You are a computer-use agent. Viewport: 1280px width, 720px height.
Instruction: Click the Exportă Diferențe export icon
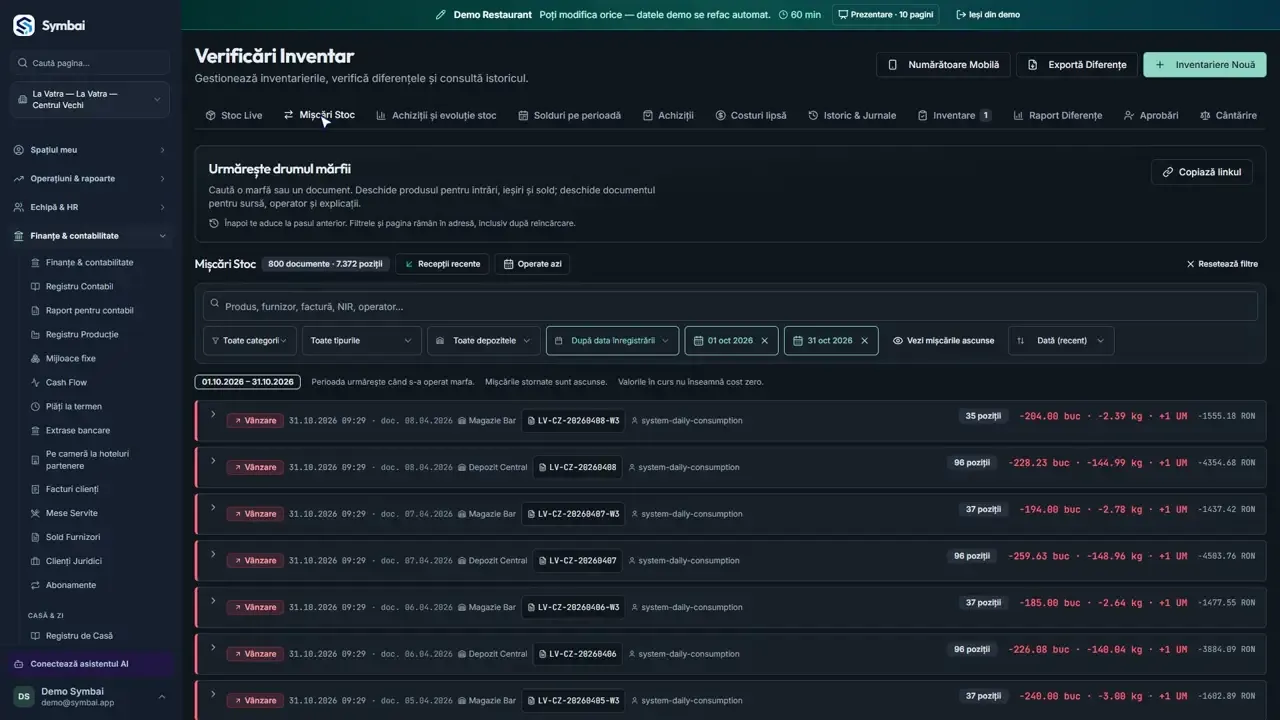(1033, 65)
